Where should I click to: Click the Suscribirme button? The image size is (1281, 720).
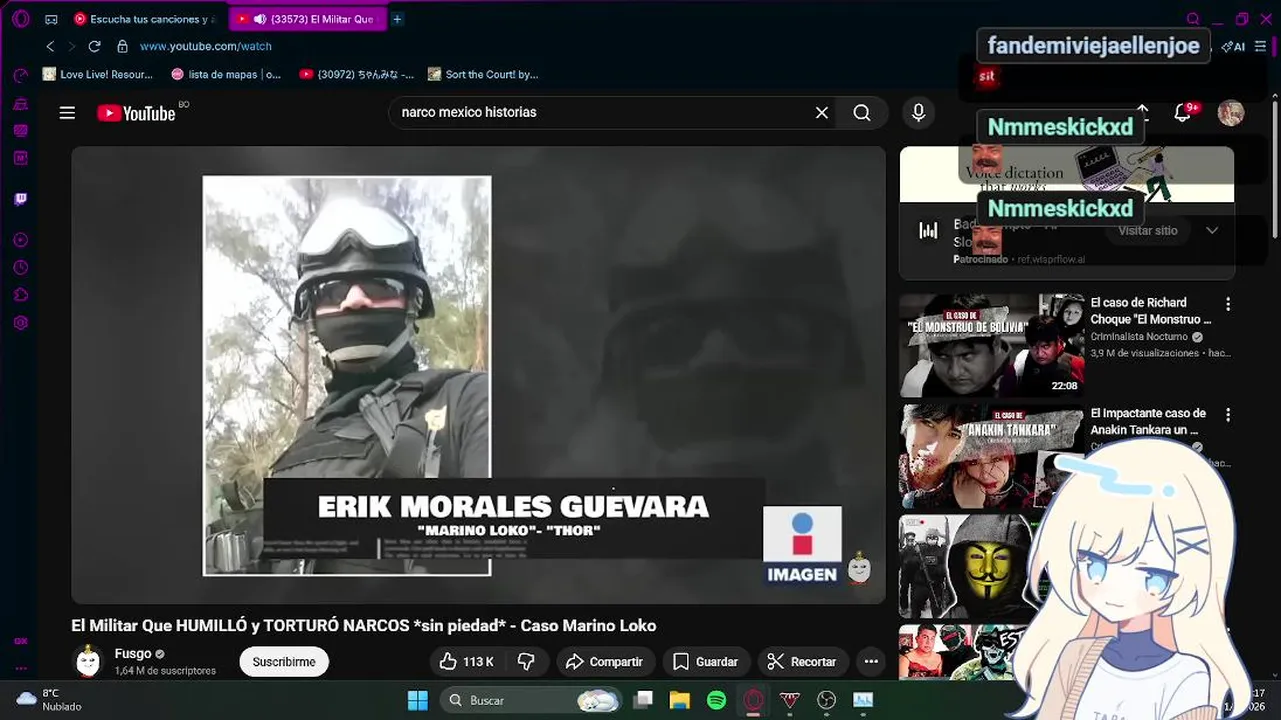284,662
